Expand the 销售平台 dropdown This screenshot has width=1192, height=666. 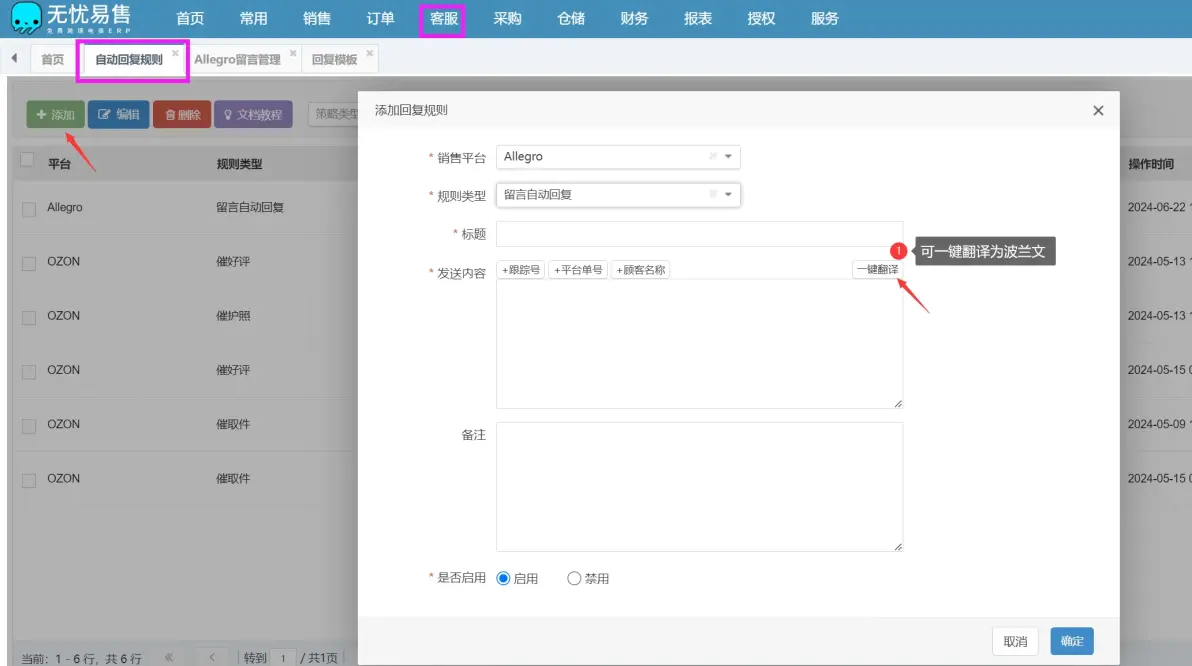pos(728,156)
